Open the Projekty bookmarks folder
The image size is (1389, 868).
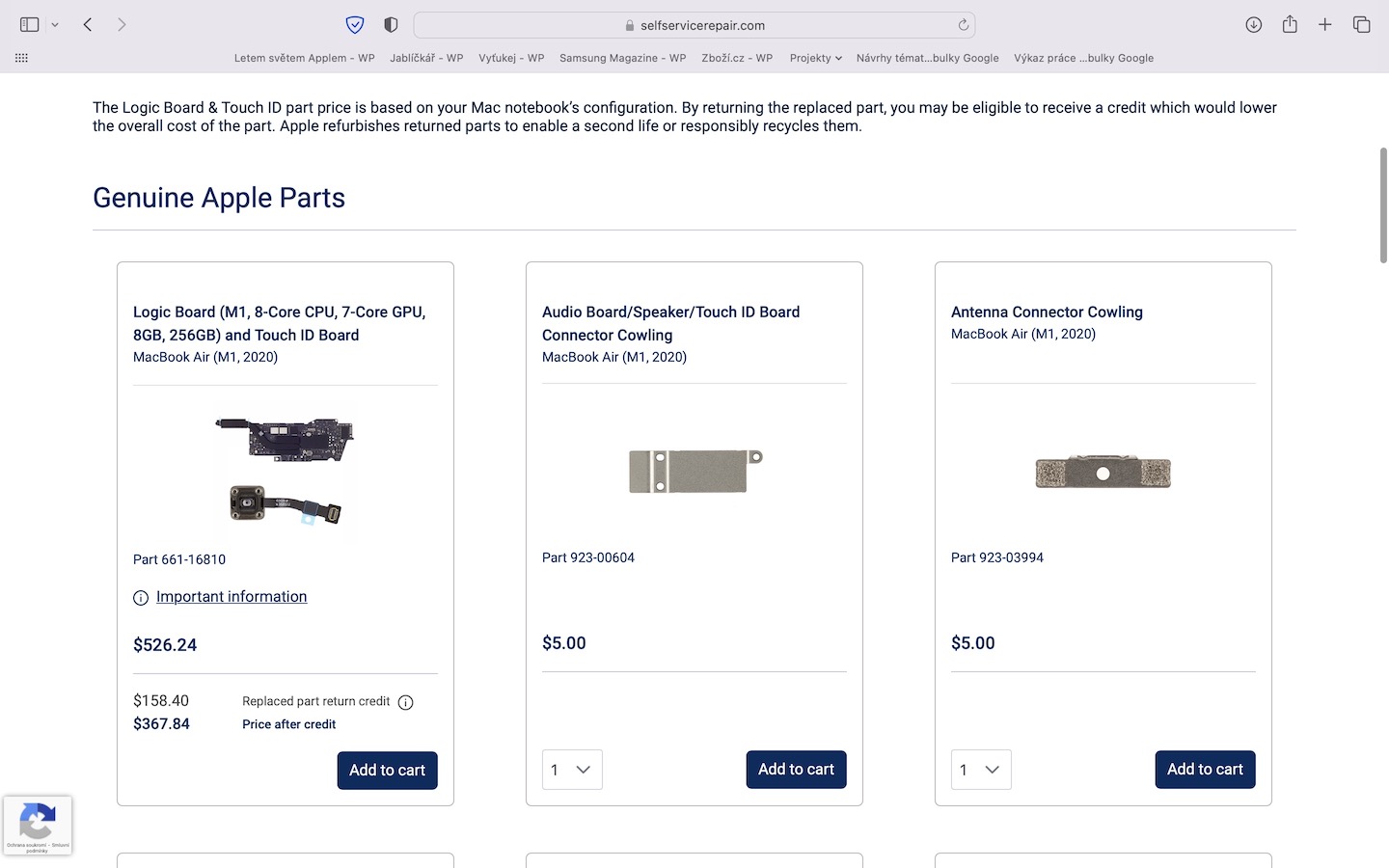815,58
